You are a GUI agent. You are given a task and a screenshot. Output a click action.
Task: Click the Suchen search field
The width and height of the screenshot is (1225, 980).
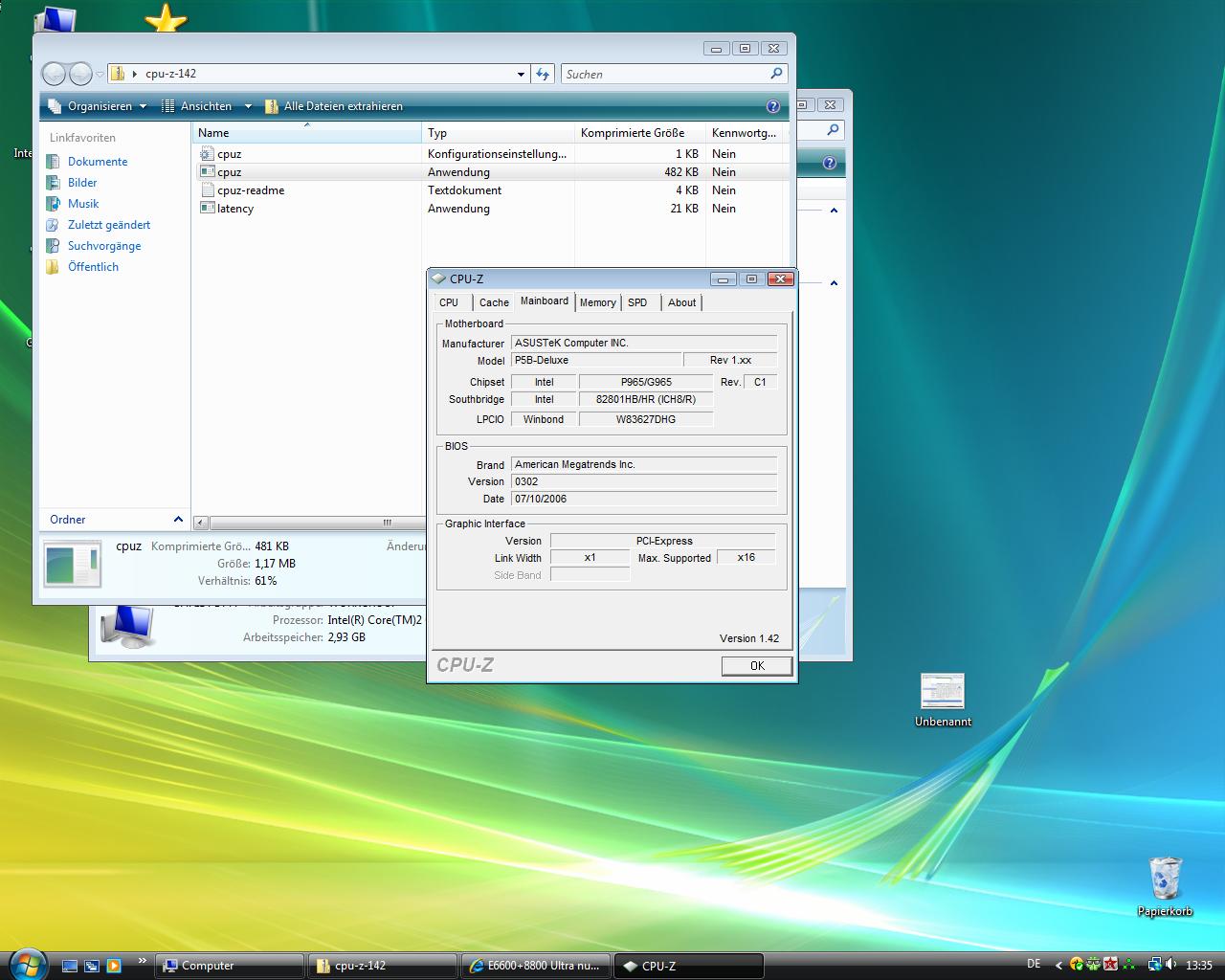[665, 74]
